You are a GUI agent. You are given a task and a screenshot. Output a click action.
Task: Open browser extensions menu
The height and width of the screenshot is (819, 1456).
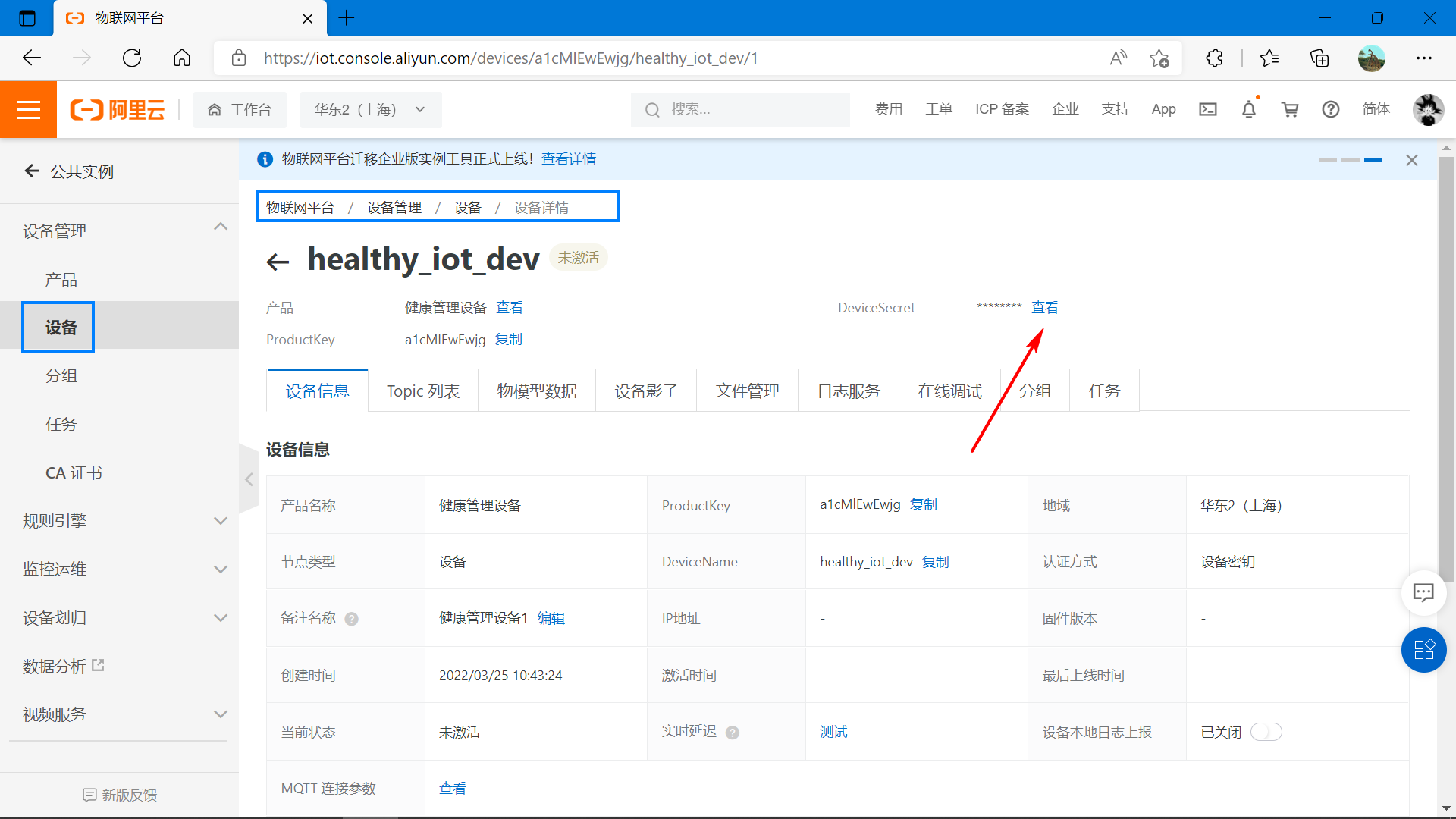point(1214,58)
